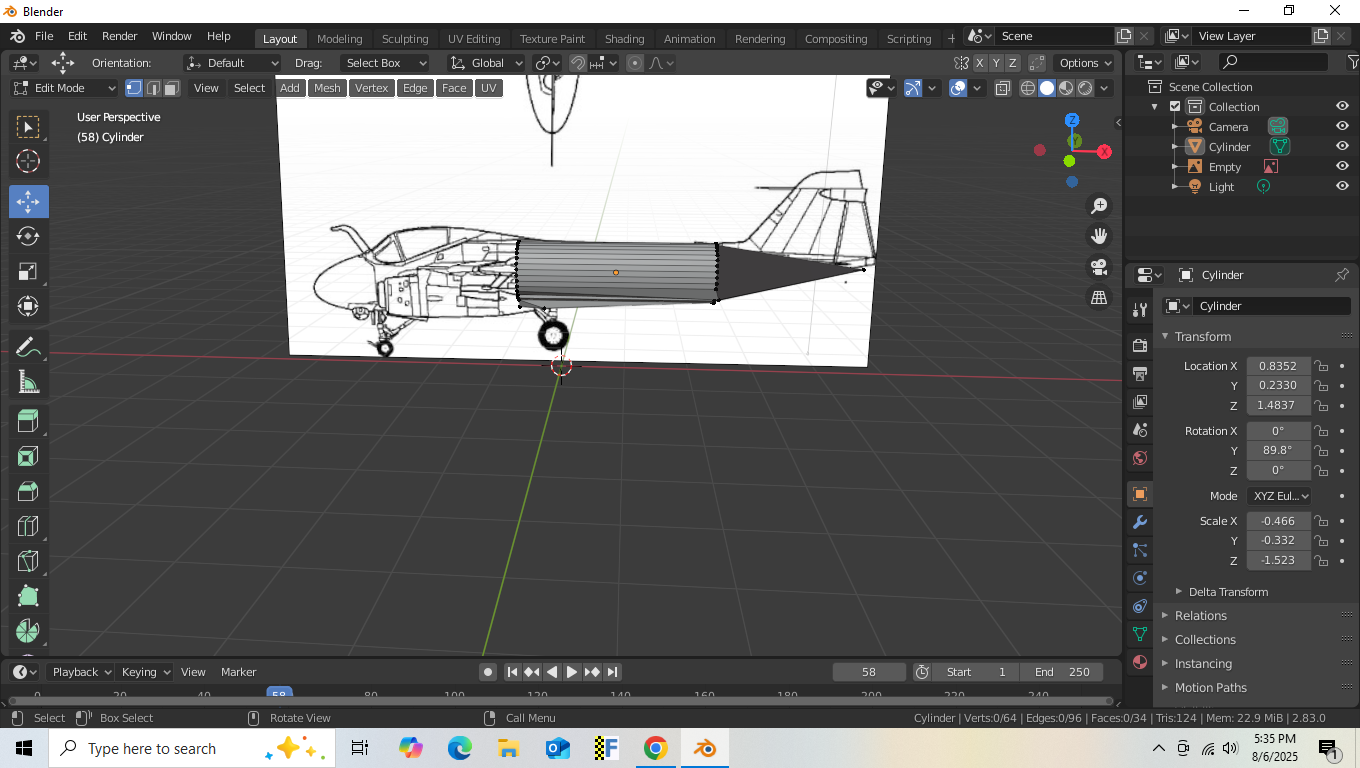This screenshot has height=768, width=1360.
Task: Hide the Cylinder object in the outliner
Action: pos(1342,146)
